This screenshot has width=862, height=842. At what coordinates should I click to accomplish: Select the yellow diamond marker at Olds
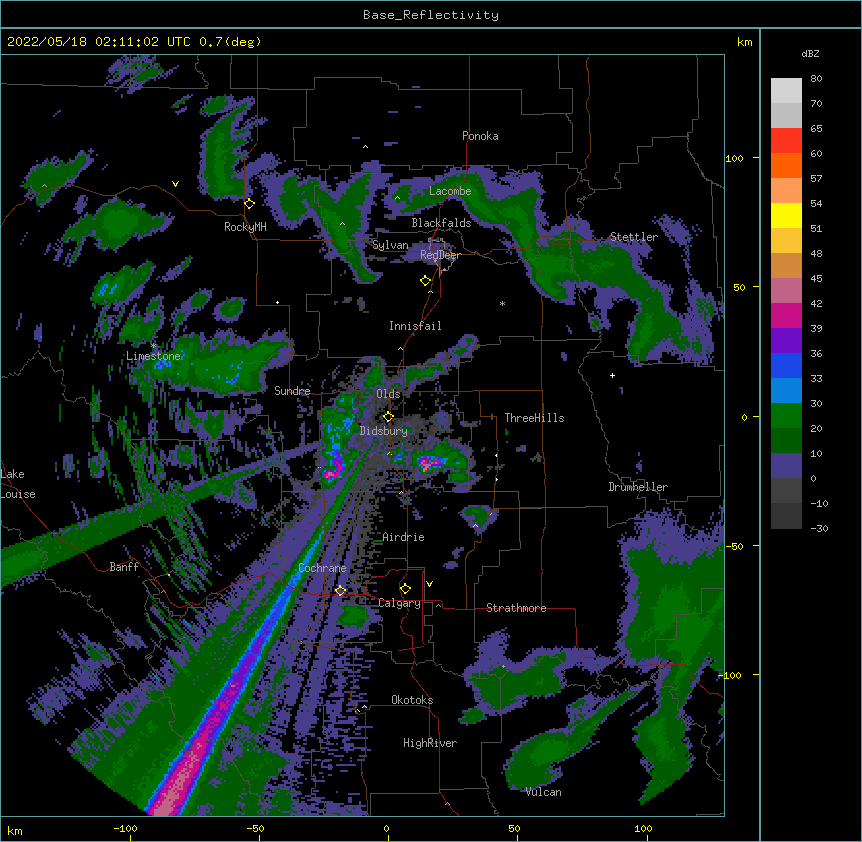(x=388, y=417)
